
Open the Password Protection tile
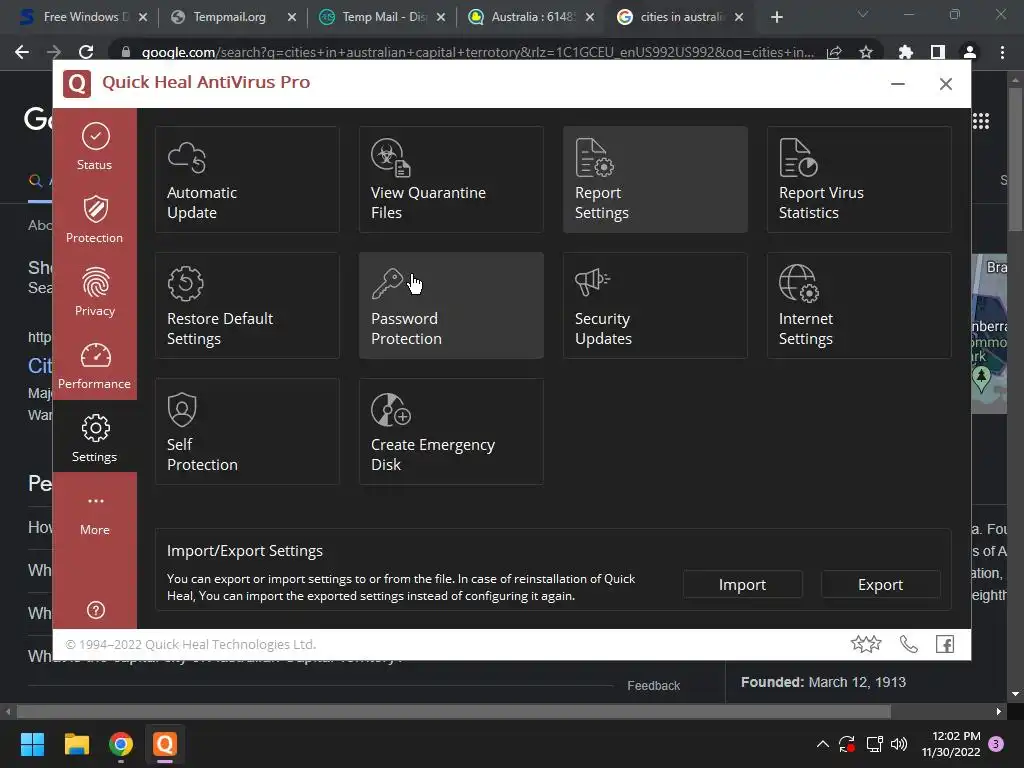tap(451, 305)
